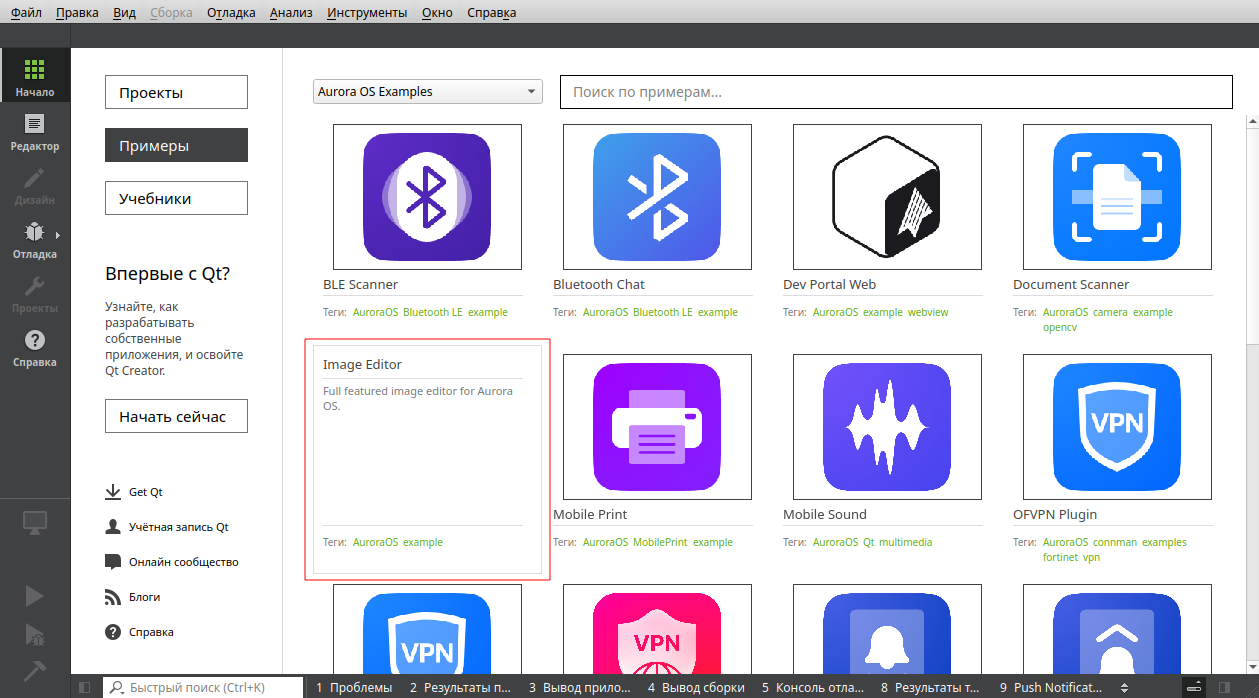Toggle the left sidebar visibility button
1259x698 pixels.
pos(85,688)
